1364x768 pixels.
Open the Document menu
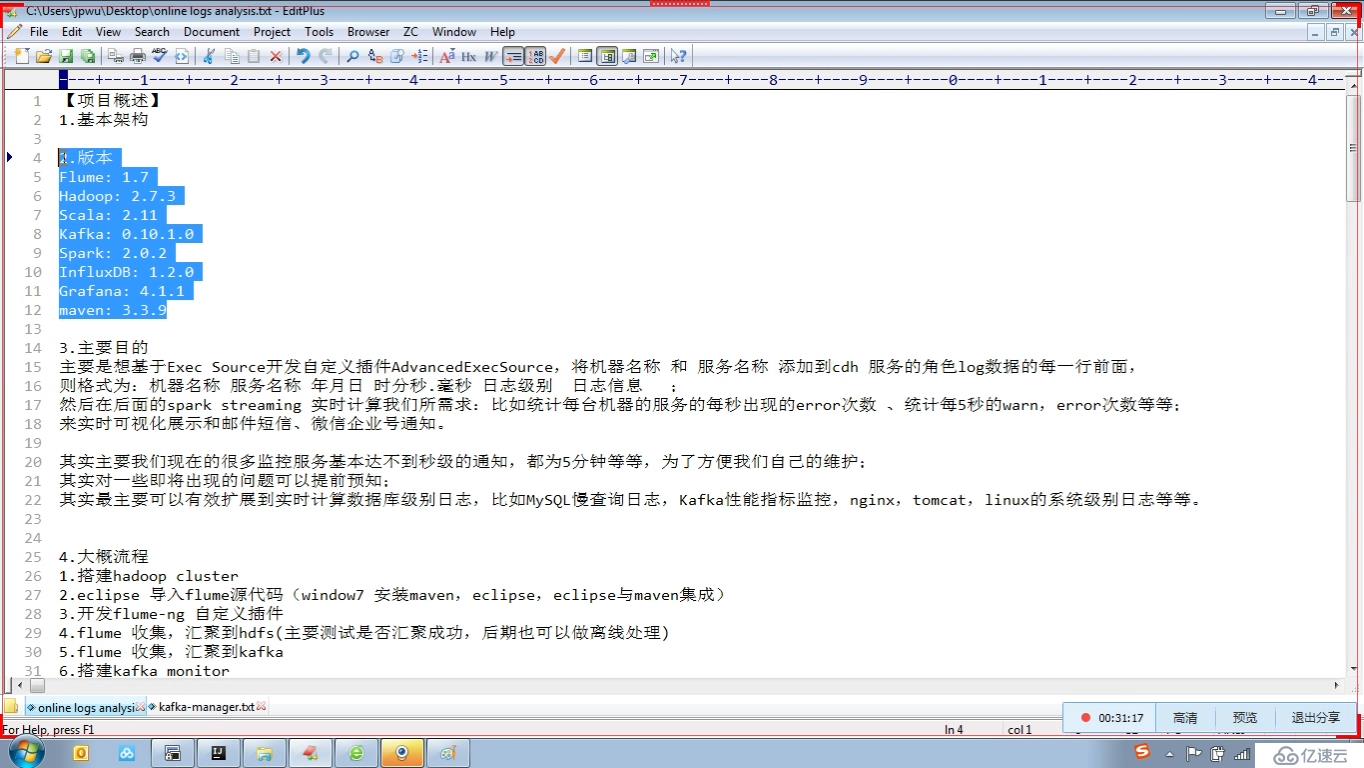tap(212, 32)
